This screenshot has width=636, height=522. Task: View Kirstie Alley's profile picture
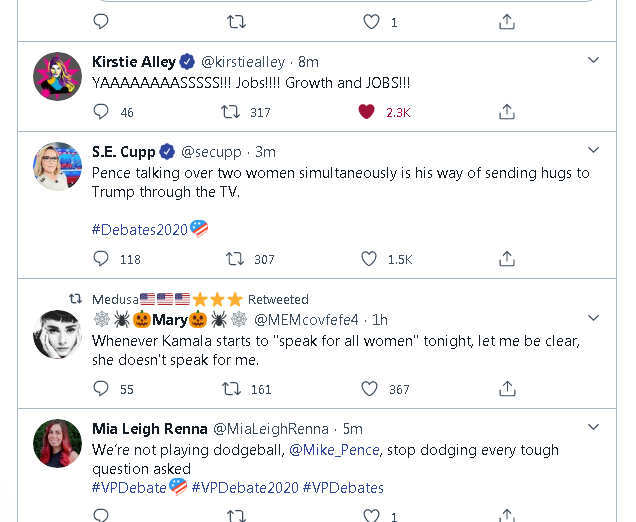57,77
